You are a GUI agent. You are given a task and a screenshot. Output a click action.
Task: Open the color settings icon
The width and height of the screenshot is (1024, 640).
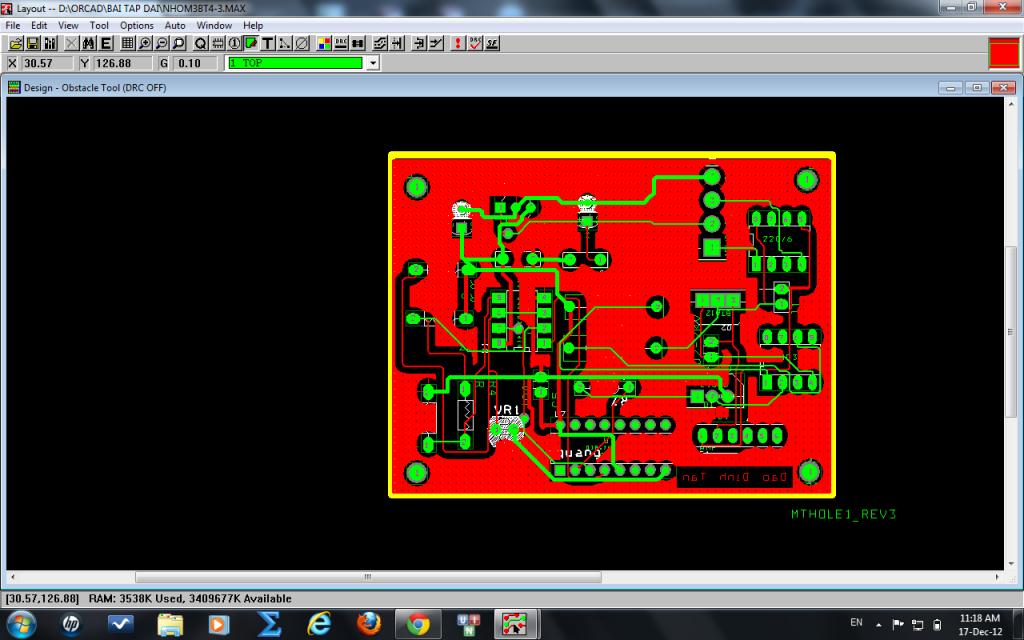(324, 44)
